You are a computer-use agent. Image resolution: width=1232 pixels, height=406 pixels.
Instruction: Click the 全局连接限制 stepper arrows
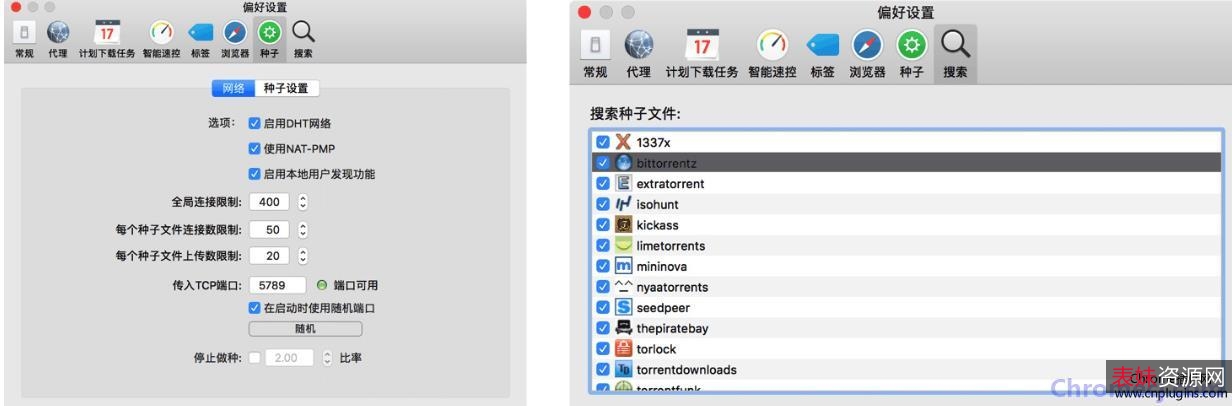[x=304, y=202]
